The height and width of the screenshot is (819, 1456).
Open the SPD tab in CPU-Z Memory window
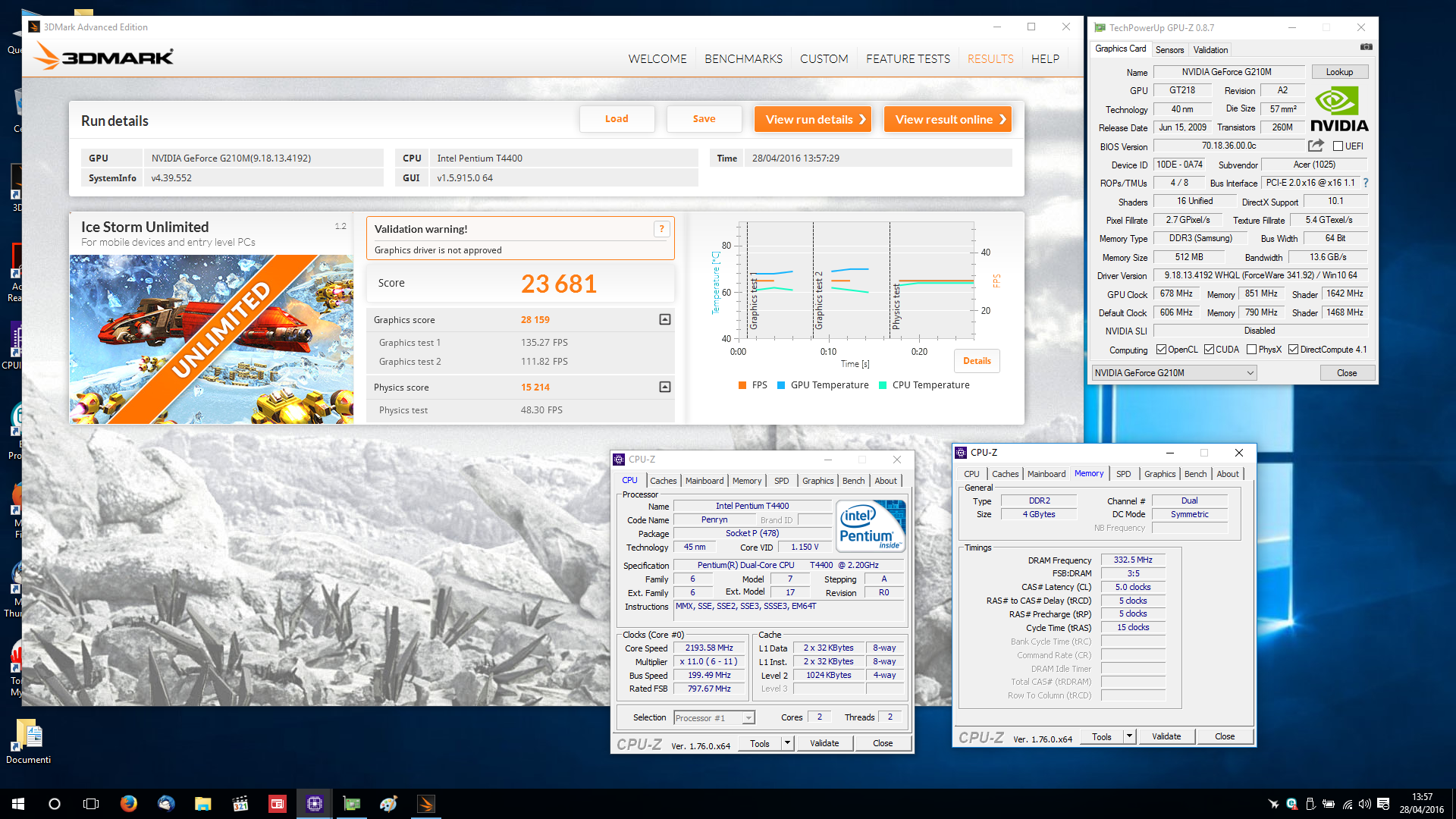click(1123, 474)
